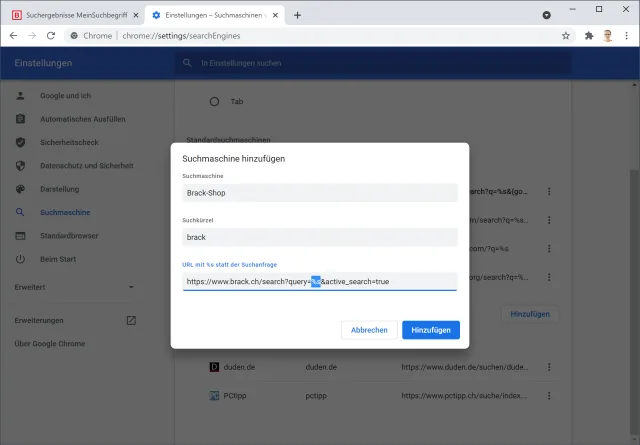Focus the Suchkürzel text field
This screenshot has height=445, width=640.
[319, 237]
